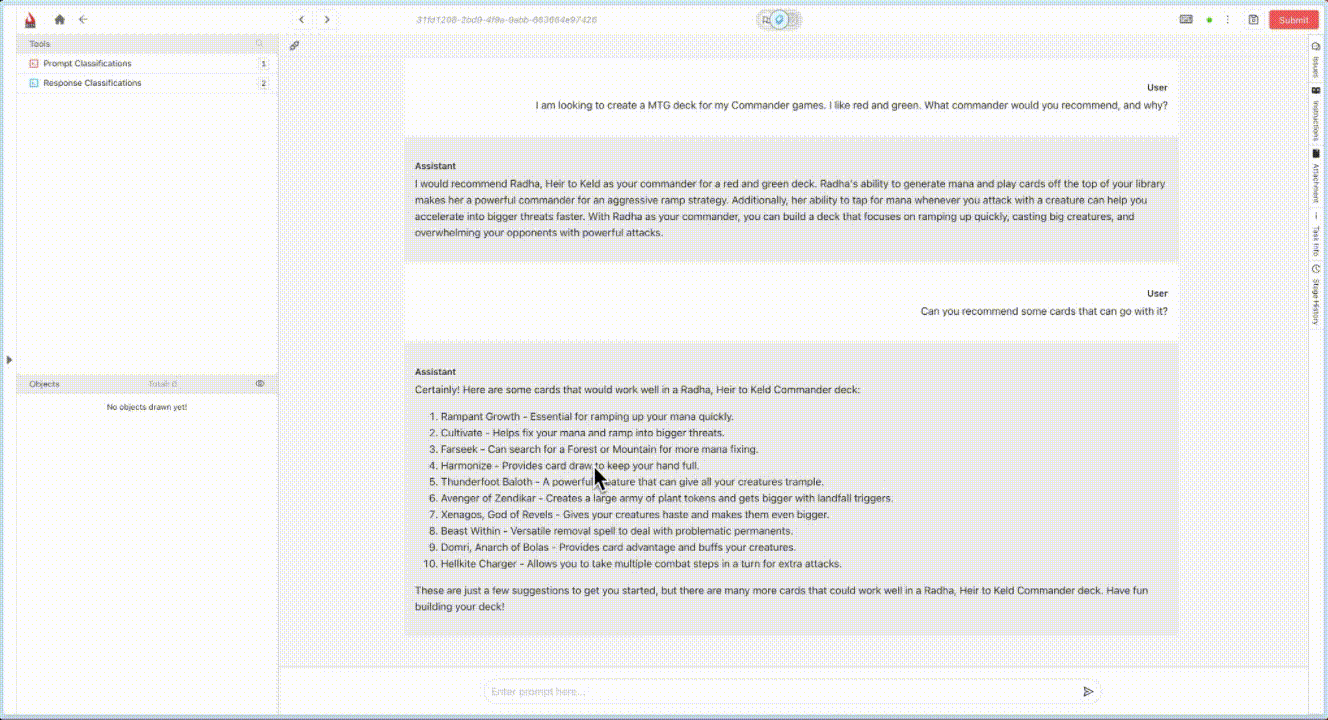Click the count badge 2 for Response Classifications
The height and width of the screenshot is (720, 1328).
click(264, 83)
